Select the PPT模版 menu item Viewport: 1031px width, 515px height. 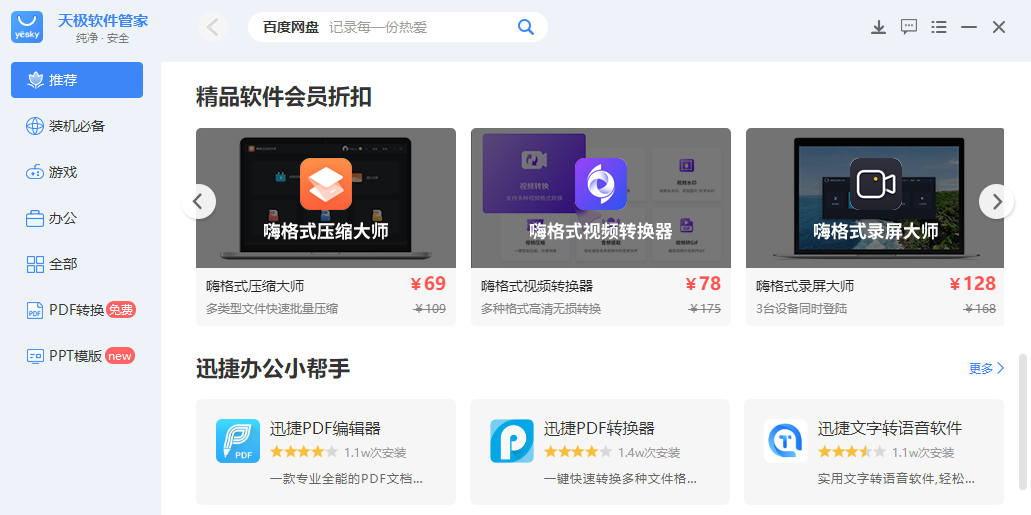point(77,356)
